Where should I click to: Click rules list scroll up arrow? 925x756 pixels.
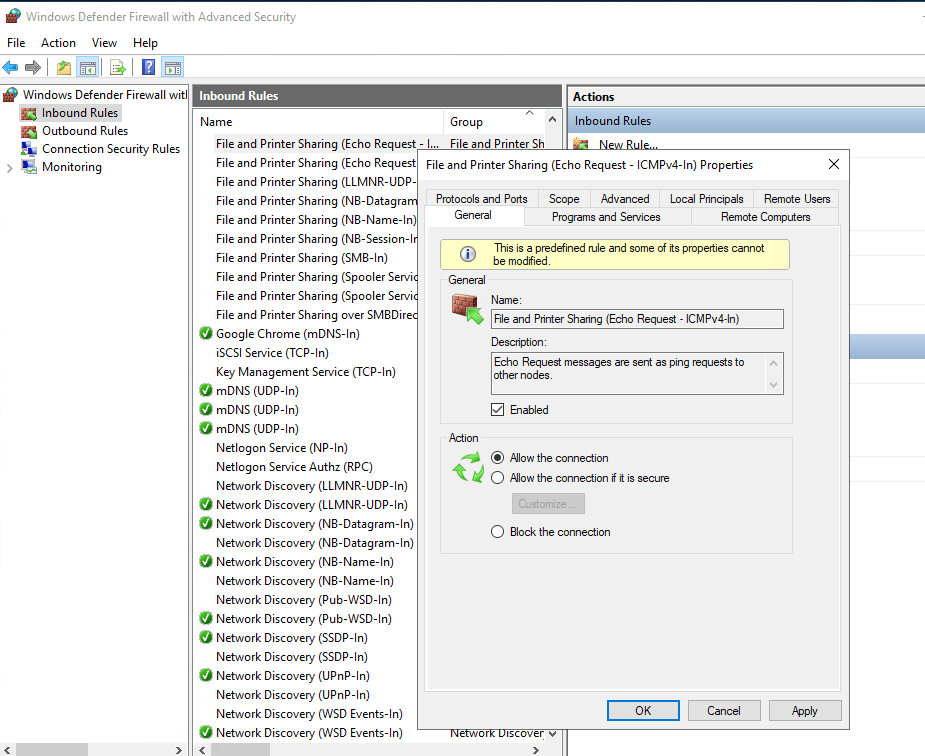click(x=552, y=120)
